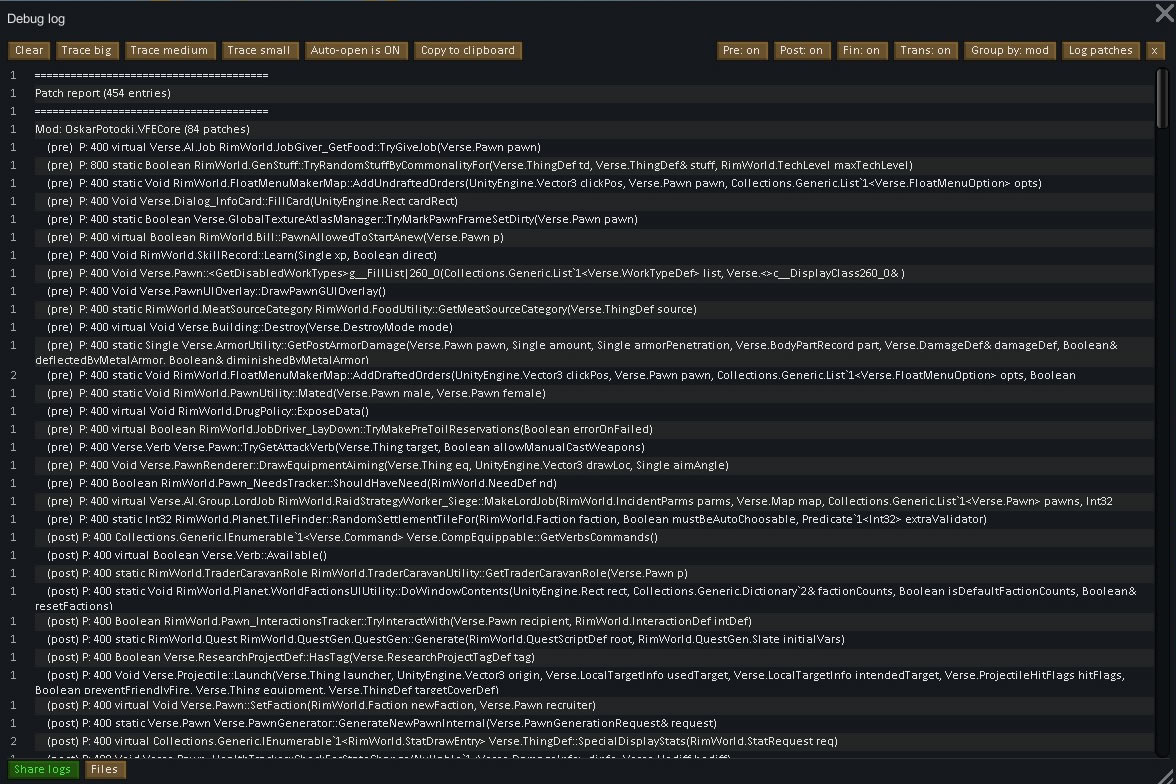Toggle Pre: on filter
Image resolution: width=1176 pixels, height=784 pixels.
[742, 50]
